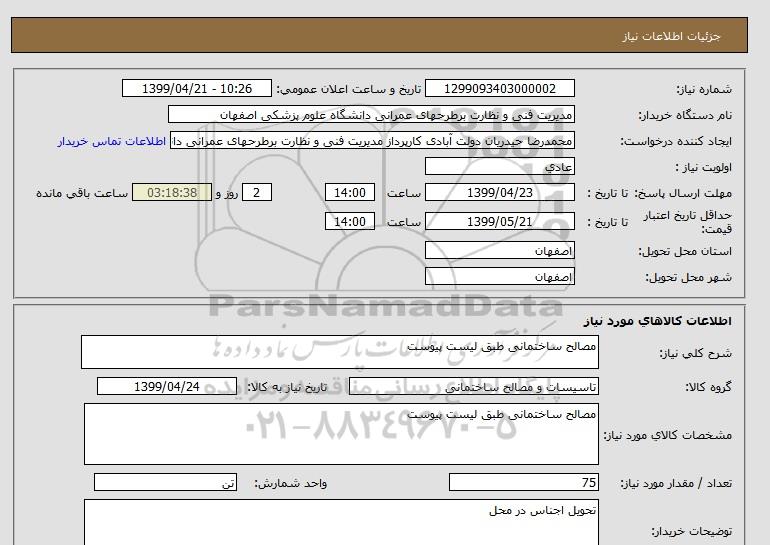Open the اطلاعات تماس خریدار link
This screenshot has width=770, height=545.
pyautogui.click(x=111, y=141)
